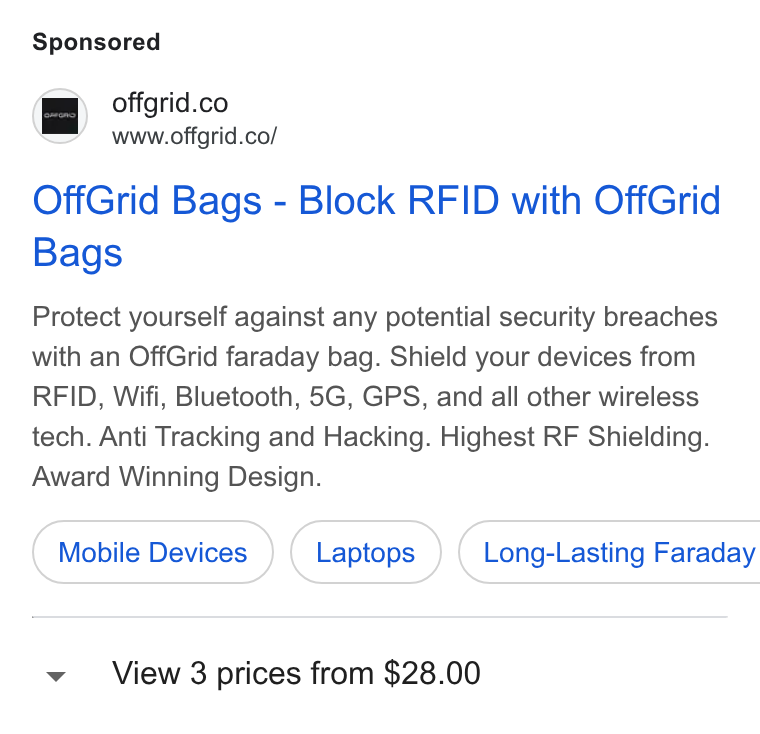Choose the Long-Lasting Faraday sitelink chip
Viewport: 760px width, 734px height.
[609, 552]
